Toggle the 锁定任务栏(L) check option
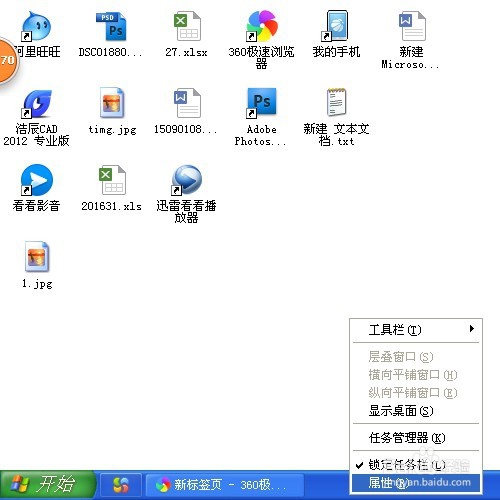 coord(416,464)
